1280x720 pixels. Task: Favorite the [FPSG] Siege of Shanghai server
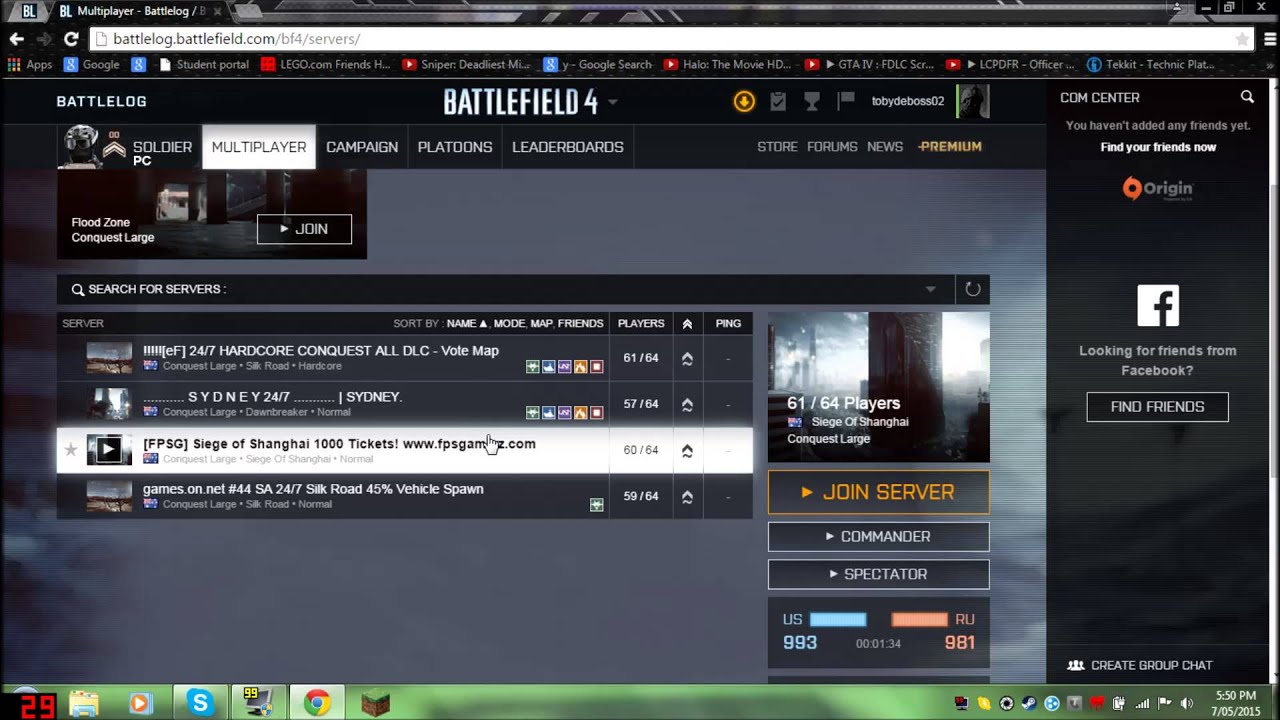click(71, 450)
